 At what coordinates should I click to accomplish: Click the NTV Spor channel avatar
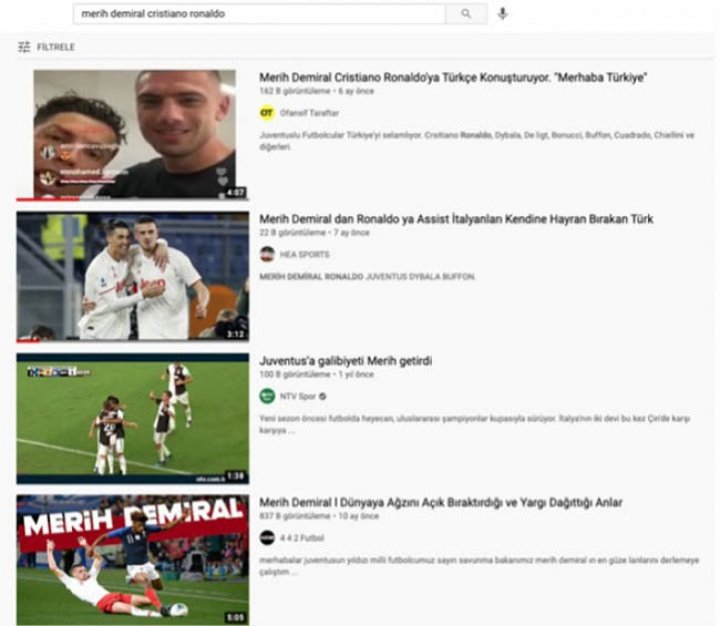[x=267, y=396]
